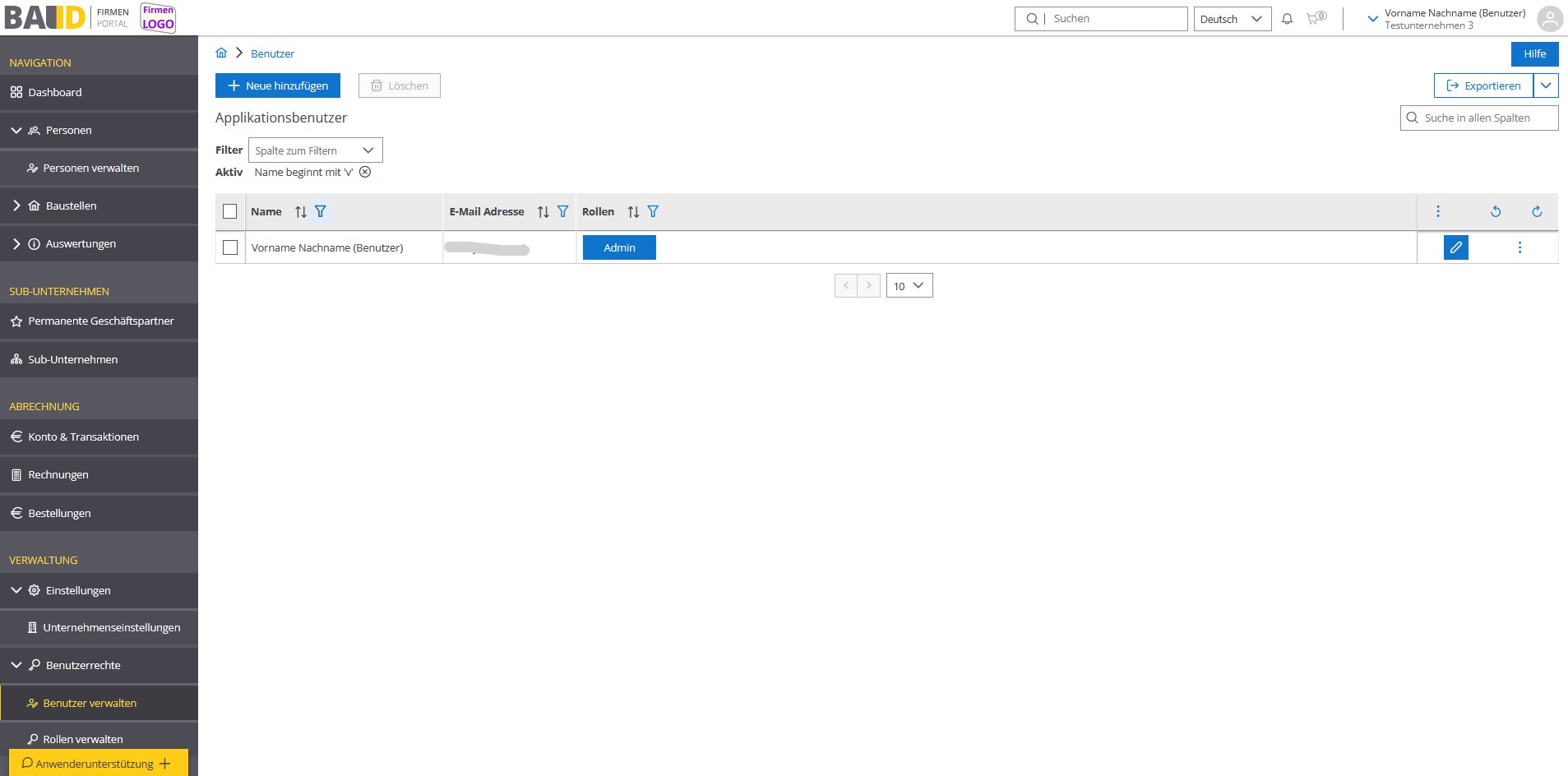Image resolution: width=1568 pixels, height=776 pixels.
Task: Click the Neue hinzufügen button
Action: [x=278, y=85]
